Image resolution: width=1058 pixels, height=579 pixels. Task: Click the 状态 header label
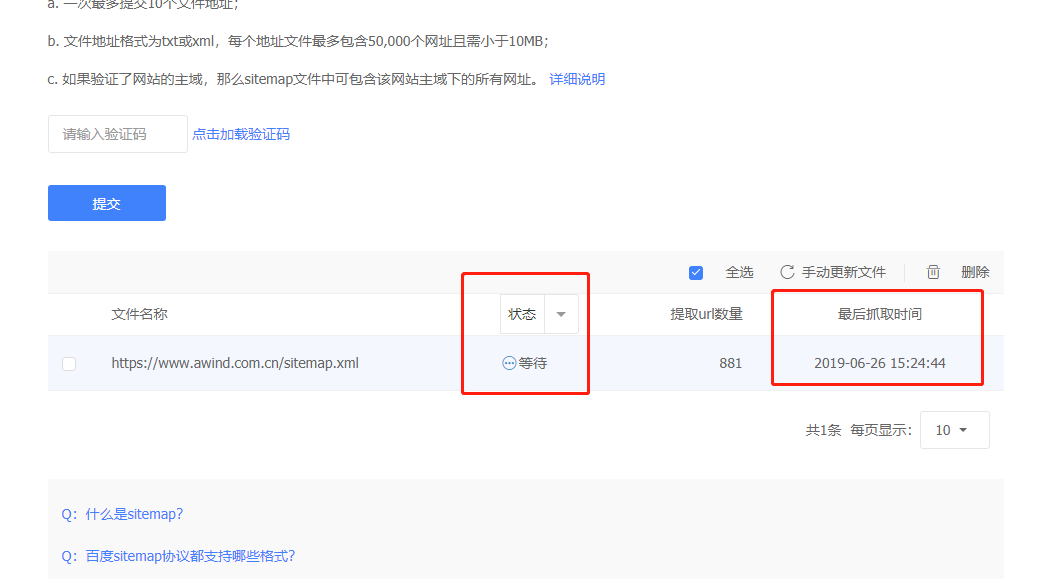pyautogui.click(x=522, y=314)
